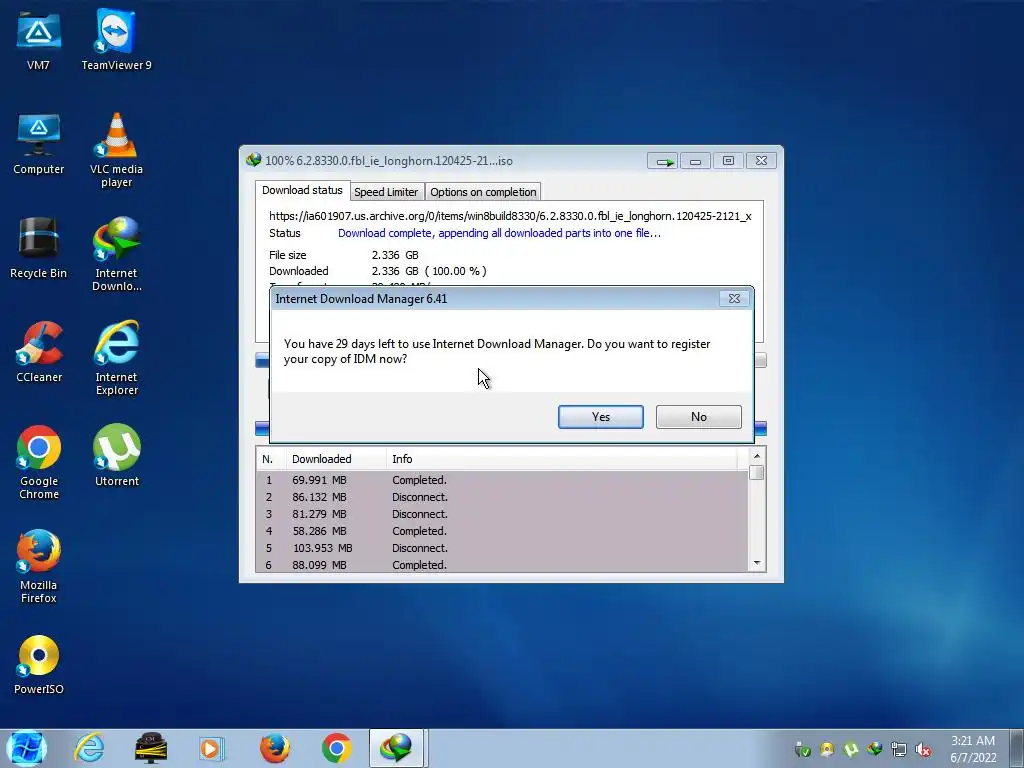Click No in the registration dialog
Screen dimensions: 1024x768
point(699,417)
